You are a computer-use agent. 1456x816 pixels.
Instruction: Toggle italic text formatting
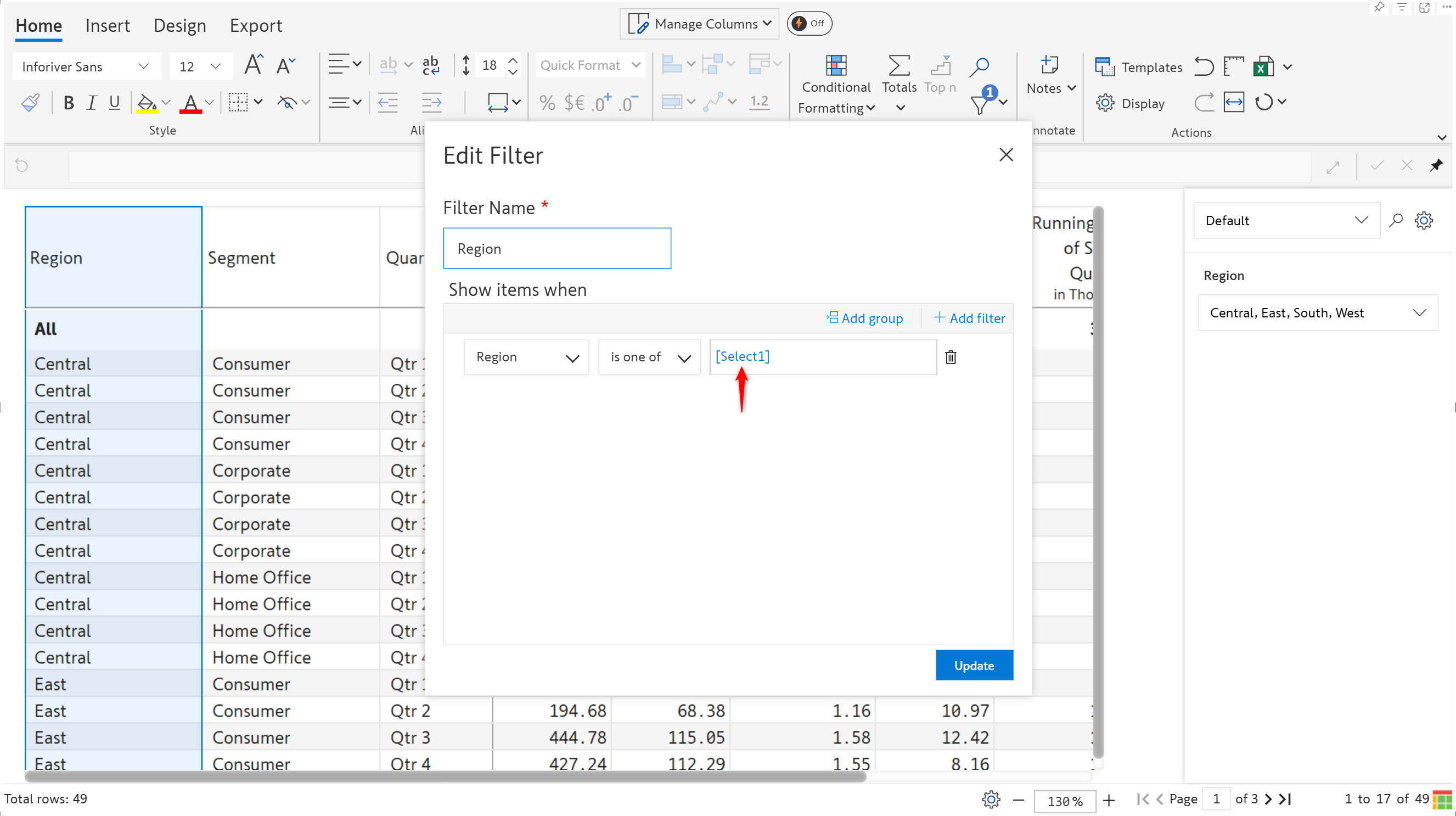pyautogui.click(x=92, y=102)
